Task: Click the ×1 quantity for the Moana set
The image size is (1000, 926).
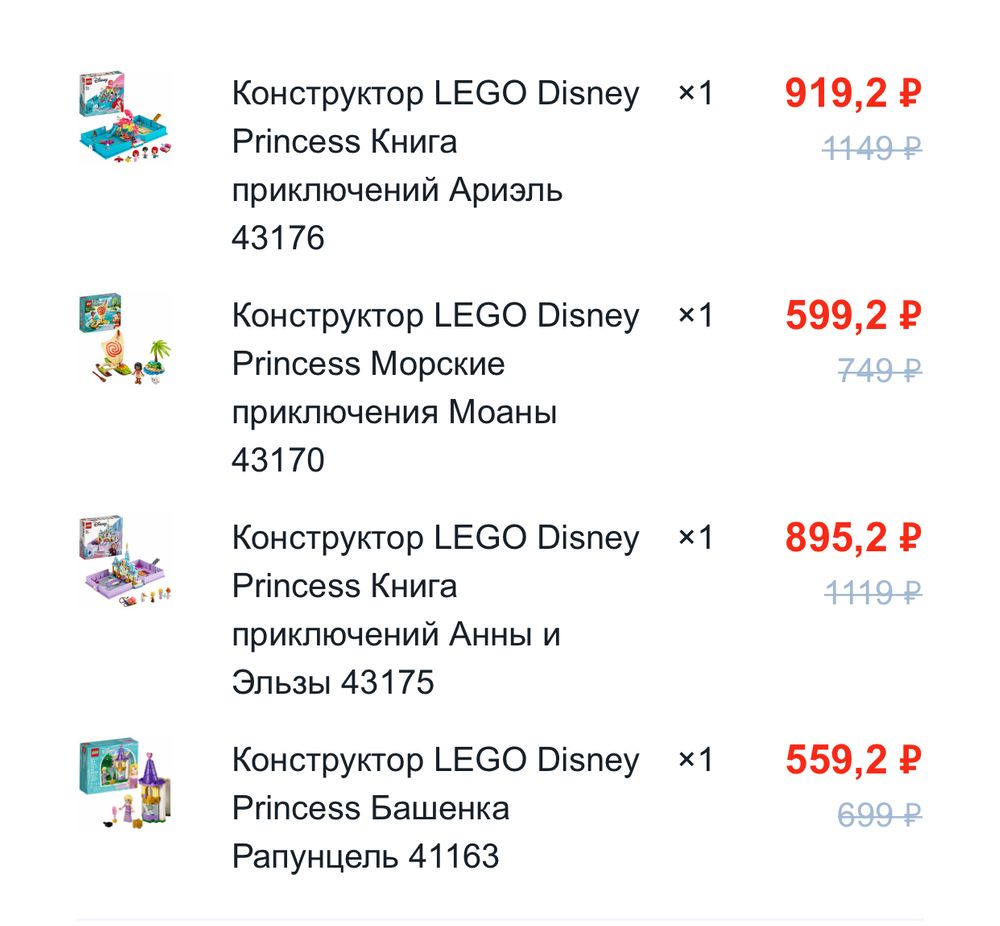Action: [696, 316]
